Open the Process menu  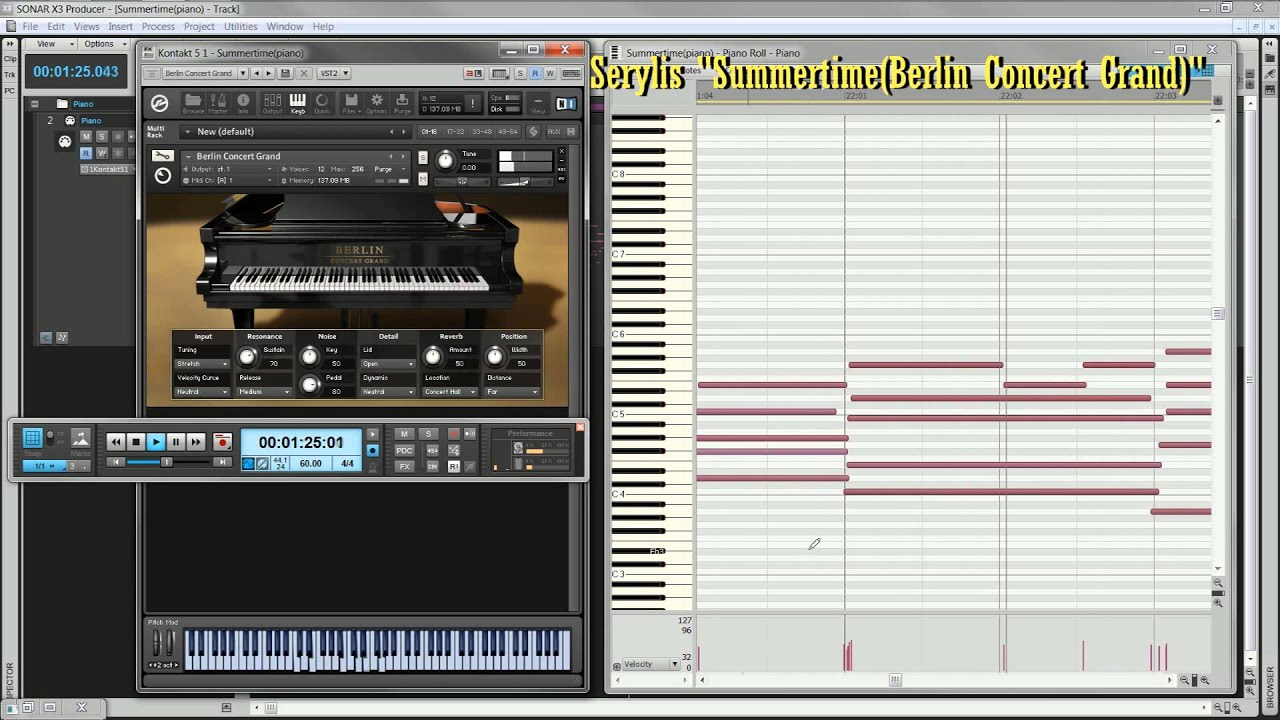pyautogui.click(x=158, y=26)
